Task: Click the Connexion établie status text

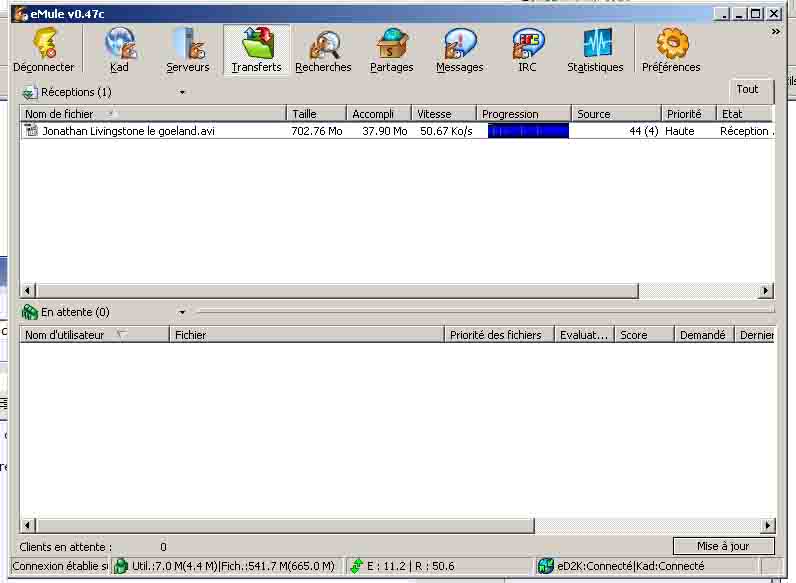Action: [60, 566]
